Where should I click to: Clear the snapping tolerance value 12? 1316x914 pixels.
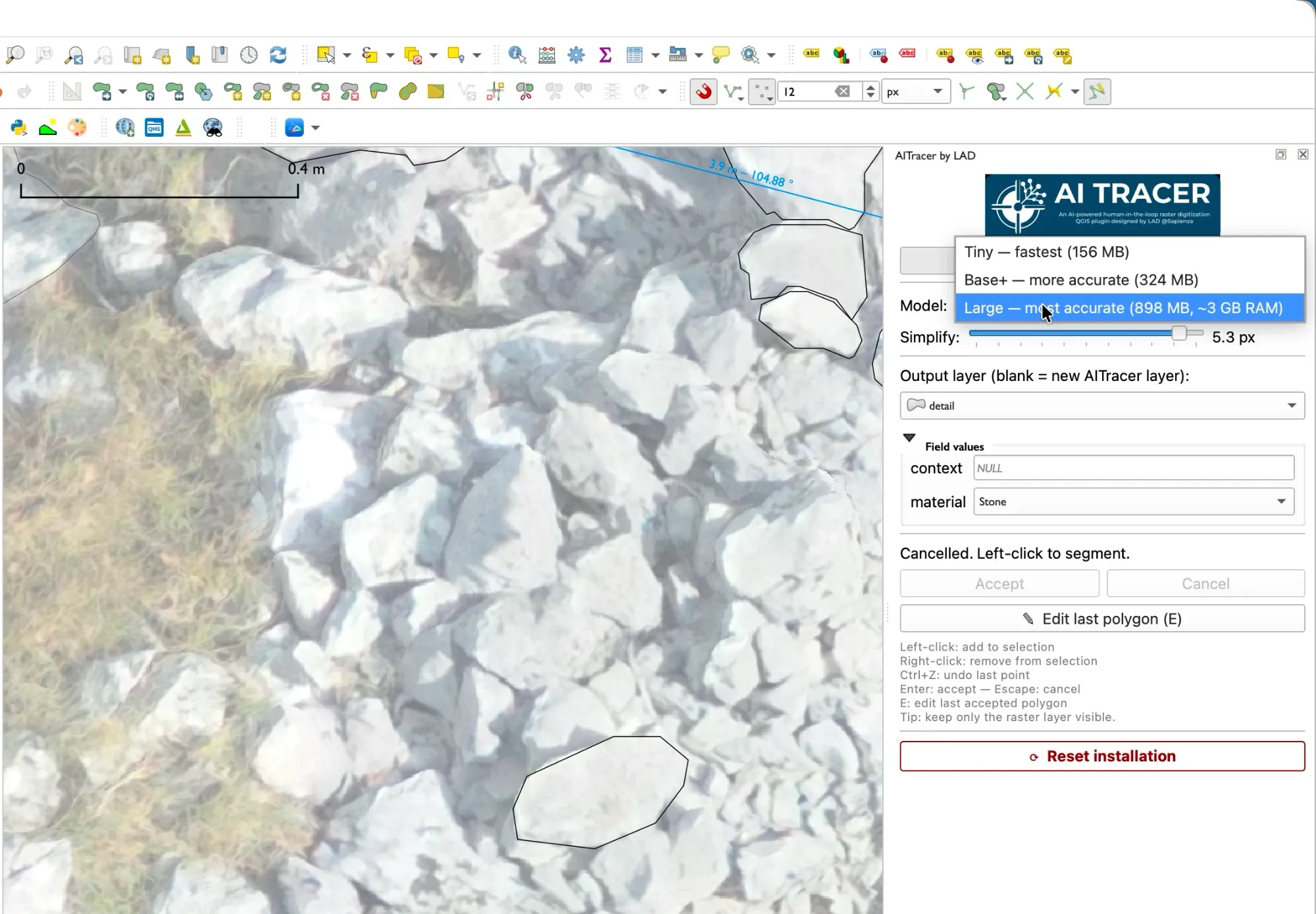pos(842,91)
